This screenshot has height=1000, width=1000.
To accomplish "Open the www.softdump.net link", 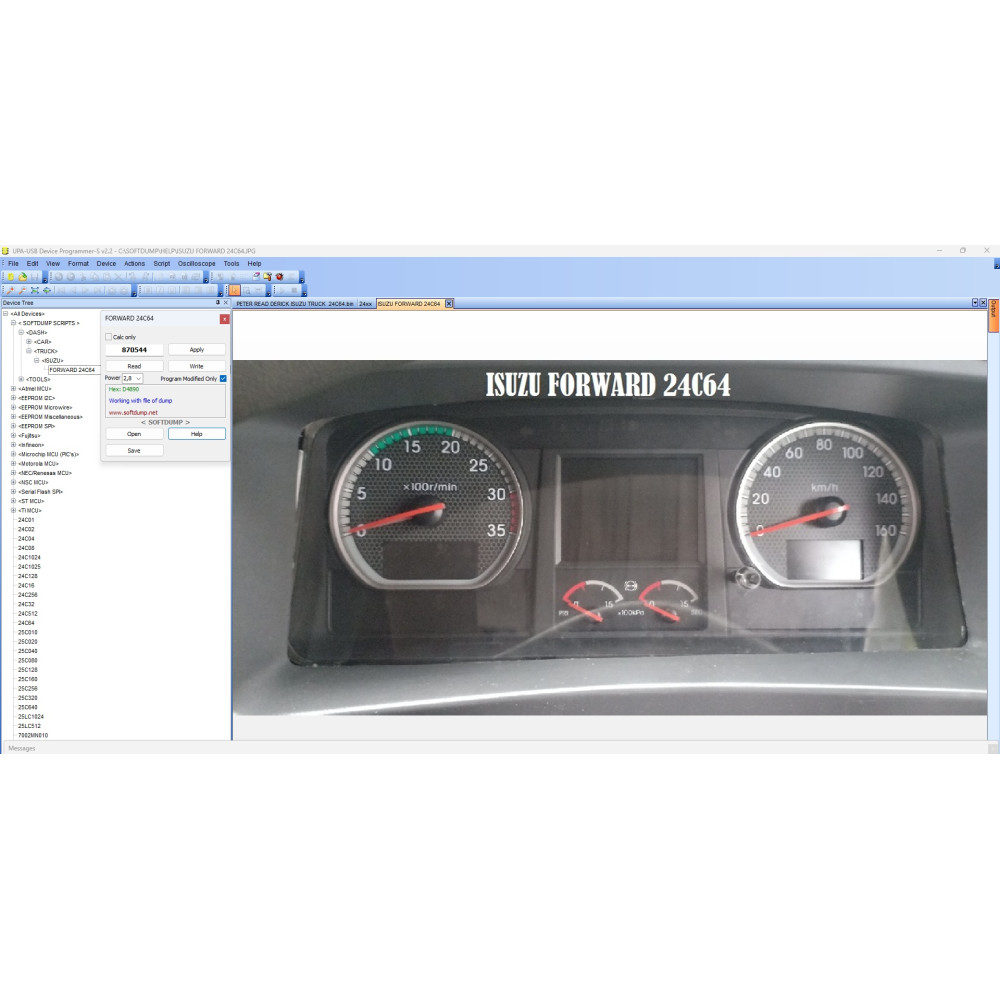I will point(133,413).
